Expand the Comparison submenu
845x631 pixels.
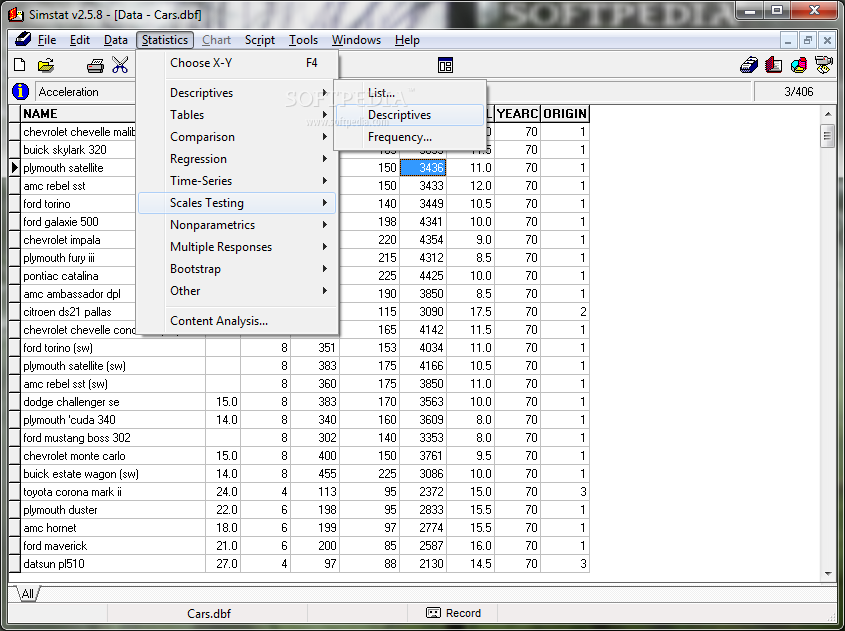237,137
